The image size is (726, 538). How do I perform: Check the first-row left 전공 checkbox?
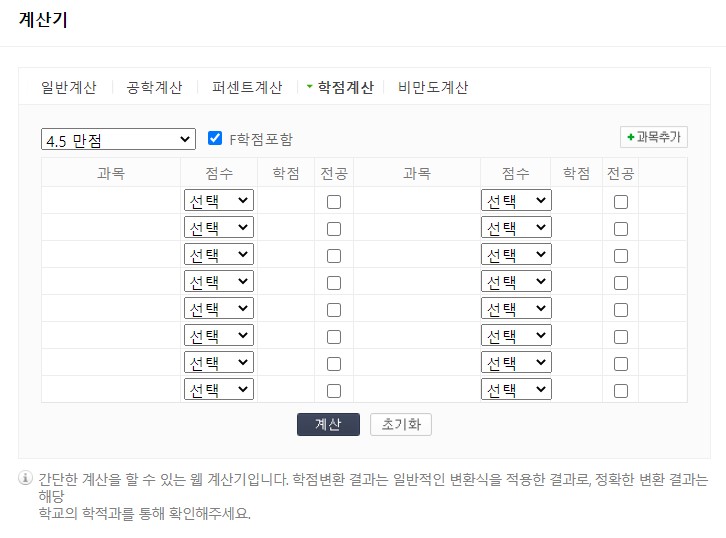tap(334, 202)
